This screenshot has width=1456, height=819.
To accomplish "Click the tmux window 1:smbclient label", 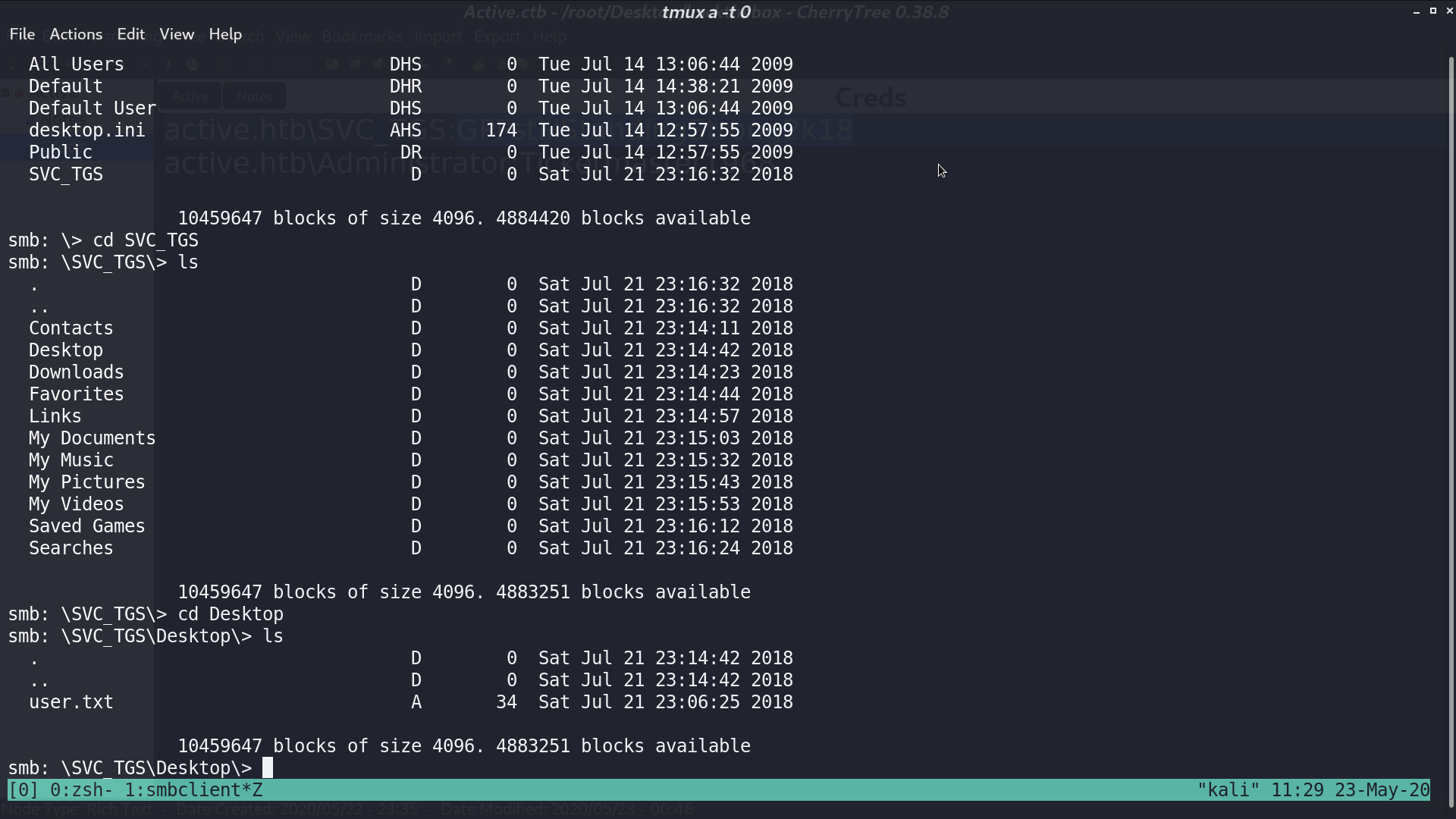I will 193,790.
